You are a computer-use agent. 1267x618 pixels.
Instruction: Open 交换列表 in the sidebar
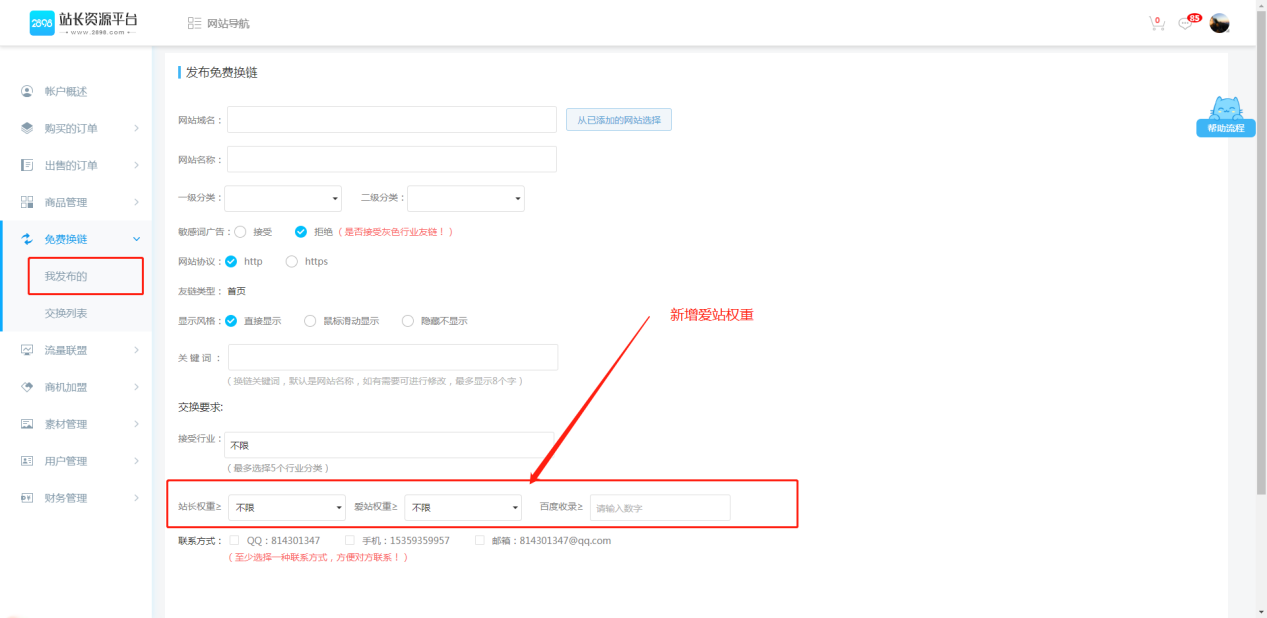[x=66, y=313]
